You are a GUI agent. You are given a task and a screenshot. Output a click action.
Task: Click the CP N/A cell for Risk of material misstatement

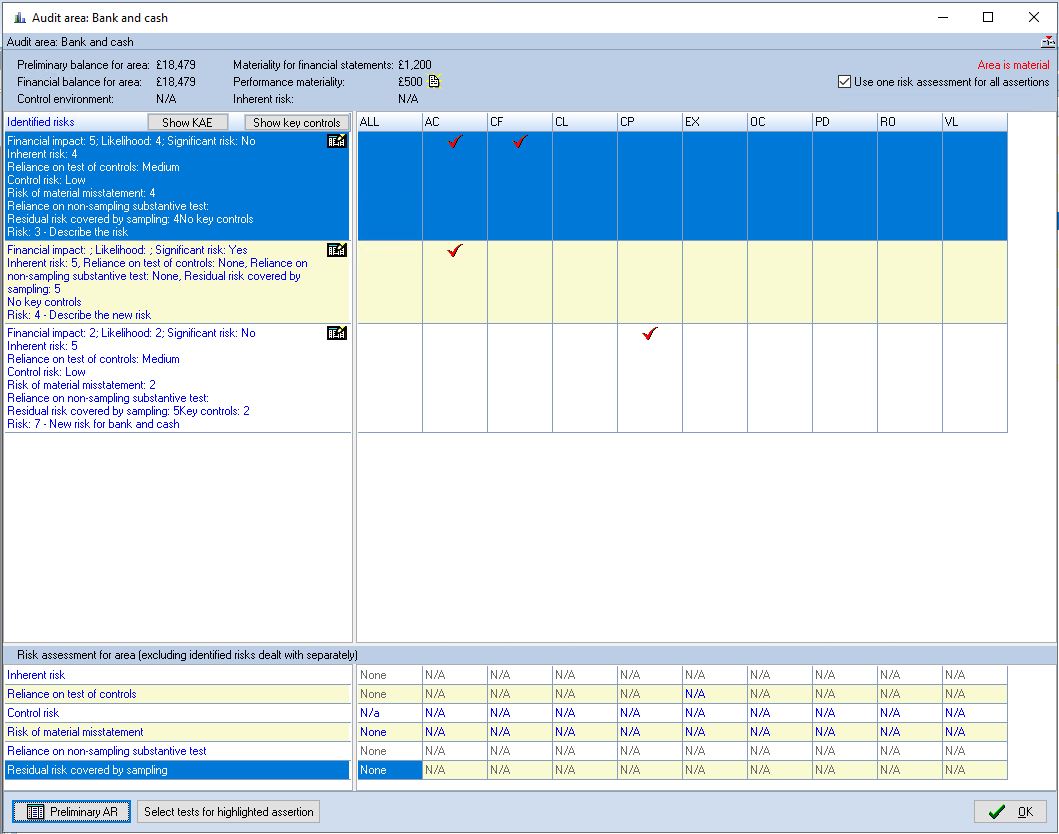(x=650, y=731)
